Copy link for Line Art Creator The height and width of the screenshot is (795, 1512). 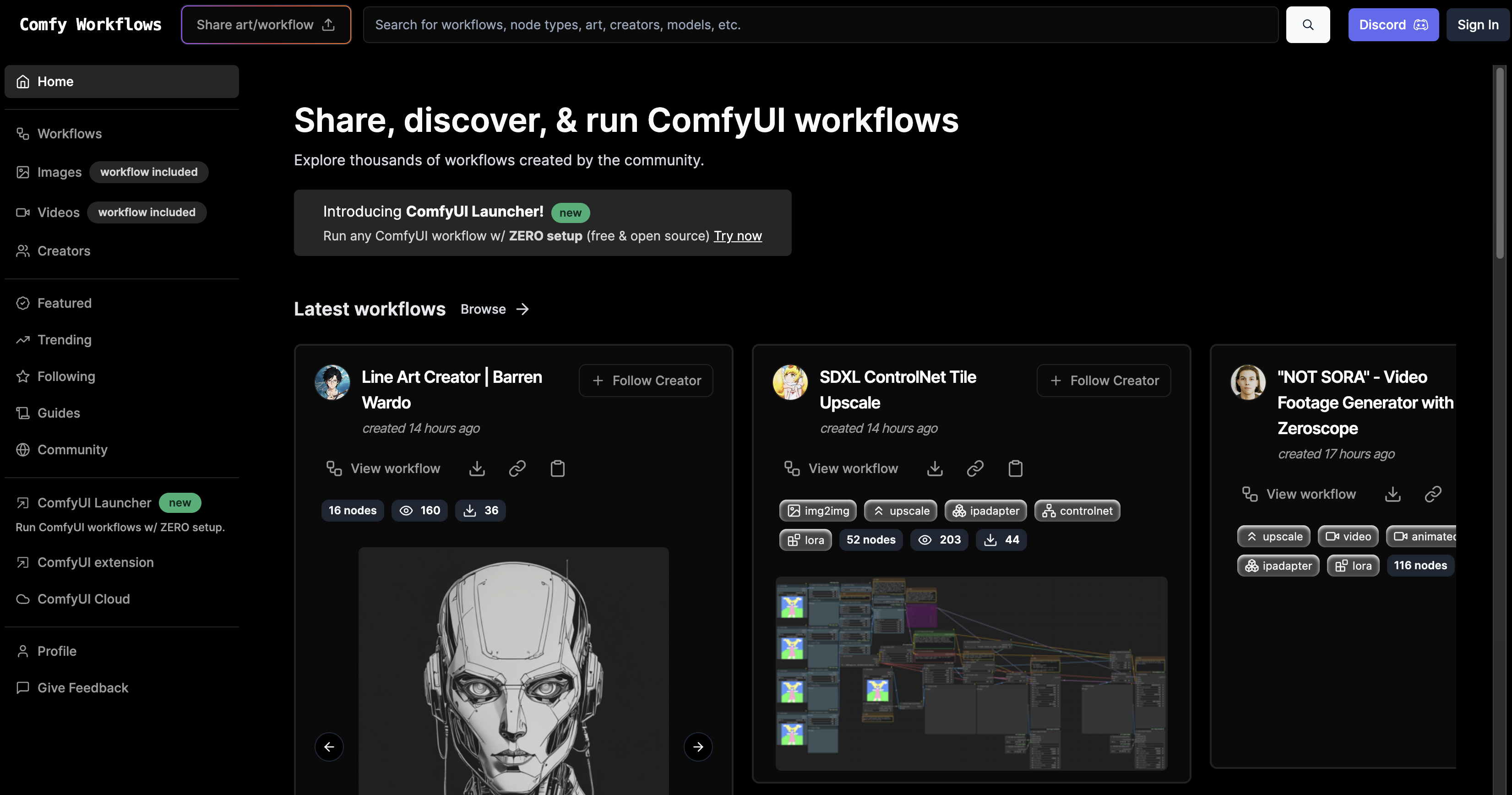517,468
